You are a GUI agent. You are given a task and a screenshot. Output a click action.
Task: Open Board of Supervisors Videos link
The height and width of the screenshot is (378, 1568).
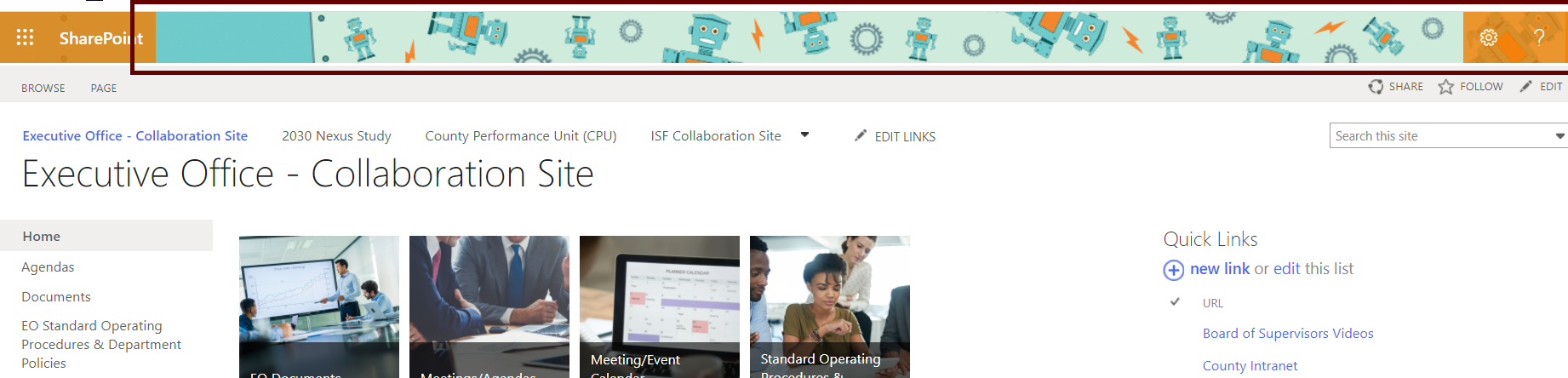1288,334
